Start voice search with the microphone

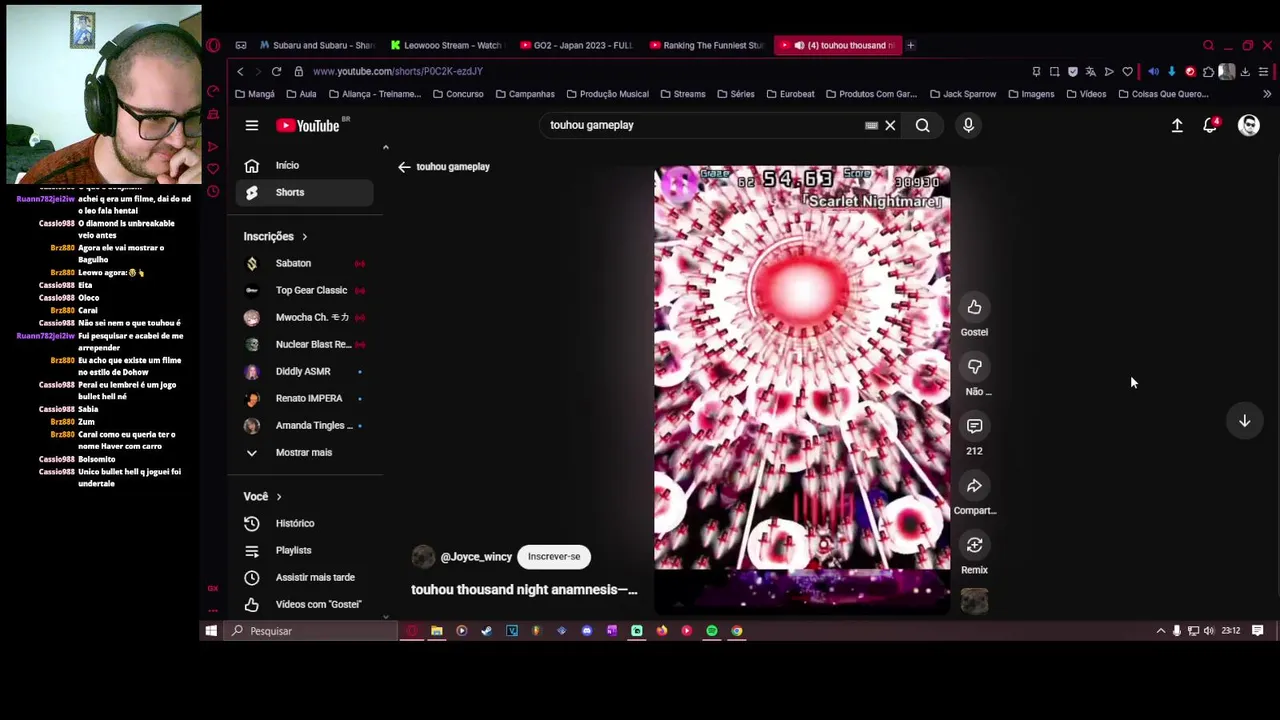pos(968,125)
